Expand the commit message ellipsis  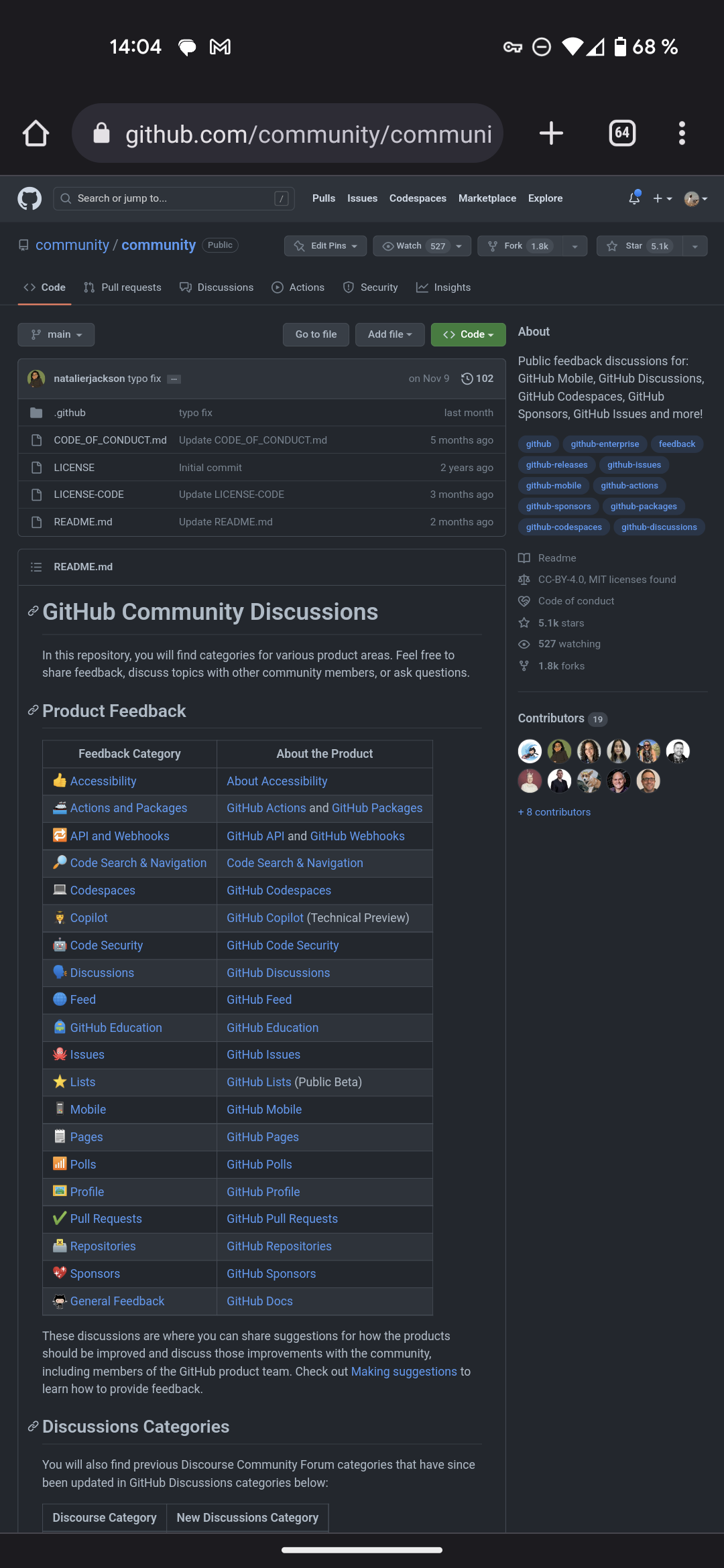tap(174, 379)
